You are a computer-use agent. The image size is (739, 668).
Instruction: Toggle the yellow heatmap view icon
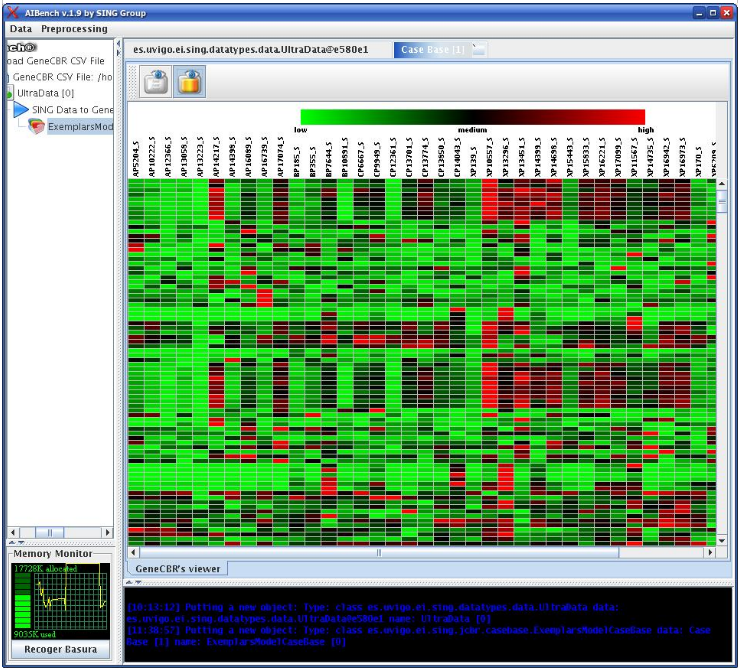pos(189,82)
